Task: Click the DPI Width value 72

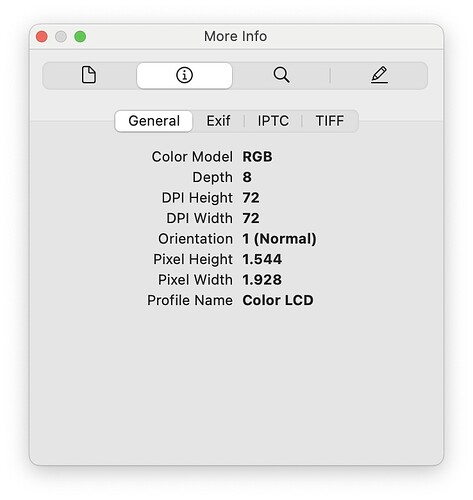Action: click(x=251, y=218)
